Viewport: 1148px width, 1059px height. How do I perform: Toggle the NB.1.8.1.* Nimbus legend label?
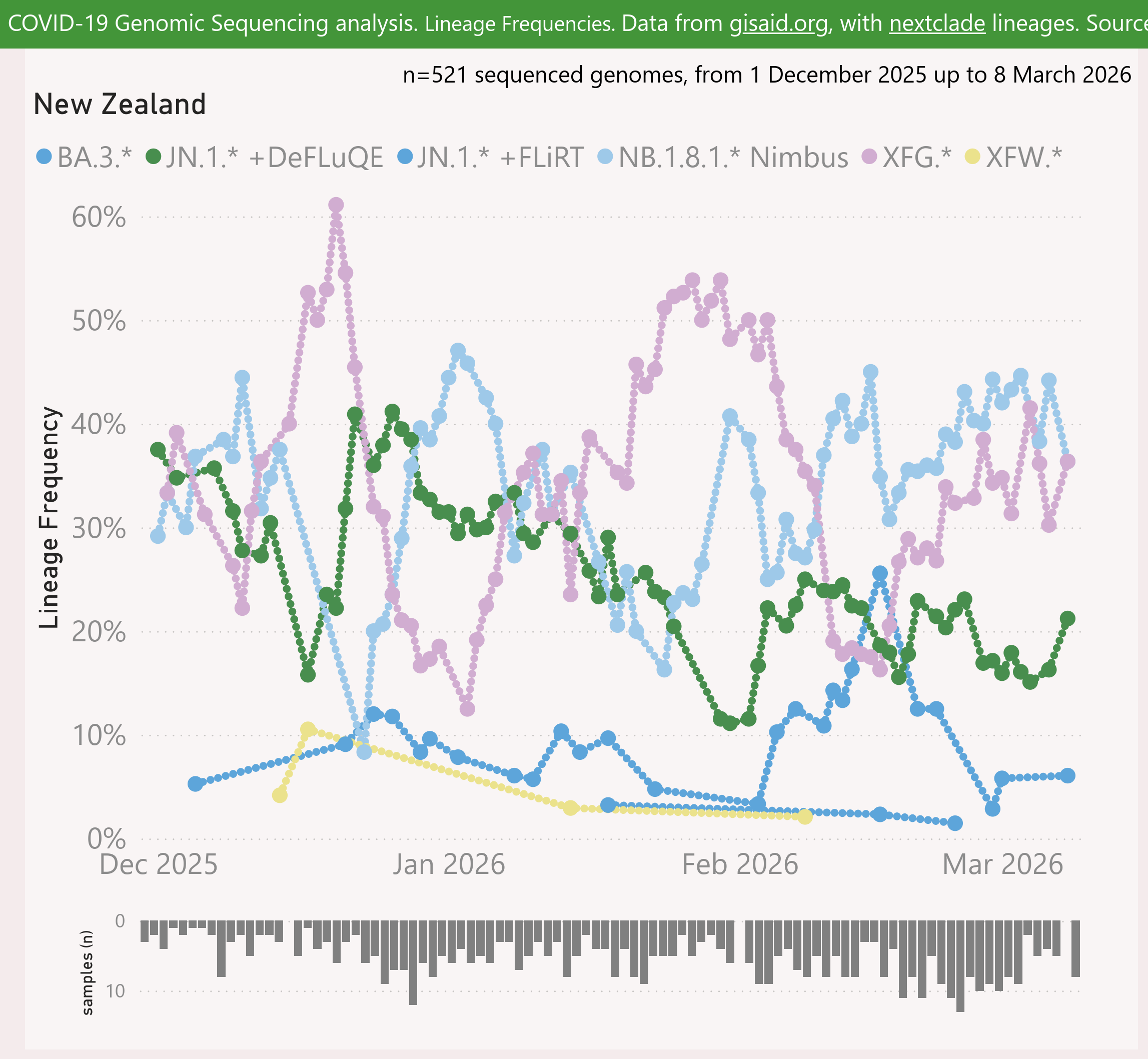pyautogui.click(x=733, y=157)
